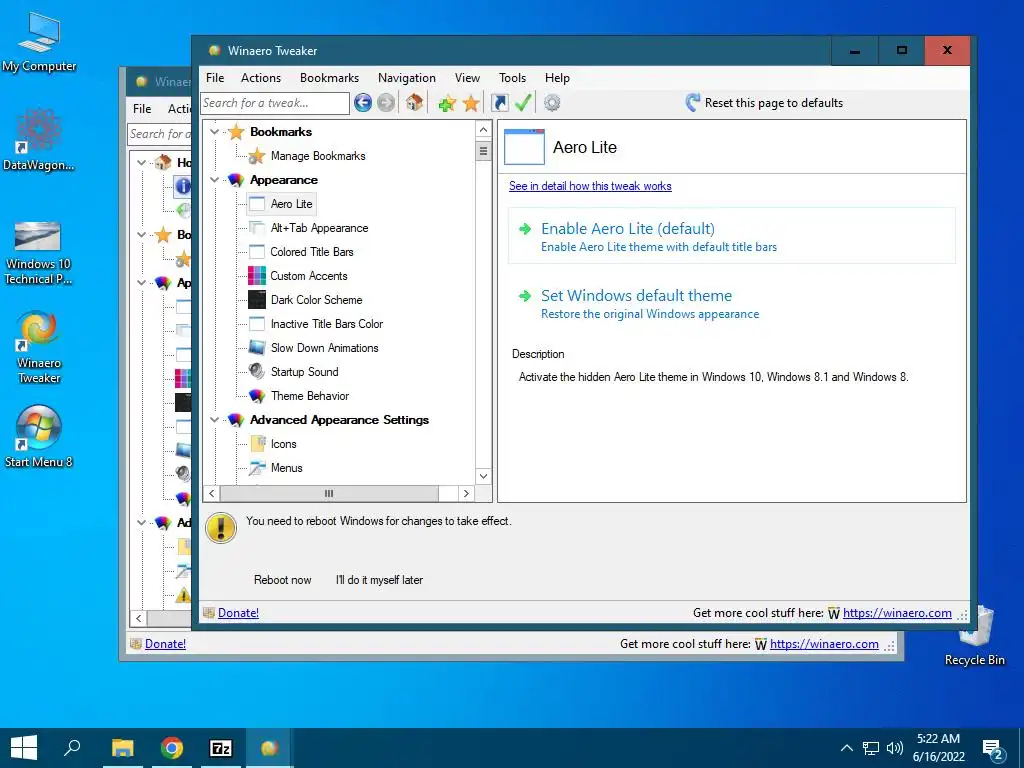The image size is (1024, 768).
Task: Open Recycle Bin on desktop
Action: 974,636
